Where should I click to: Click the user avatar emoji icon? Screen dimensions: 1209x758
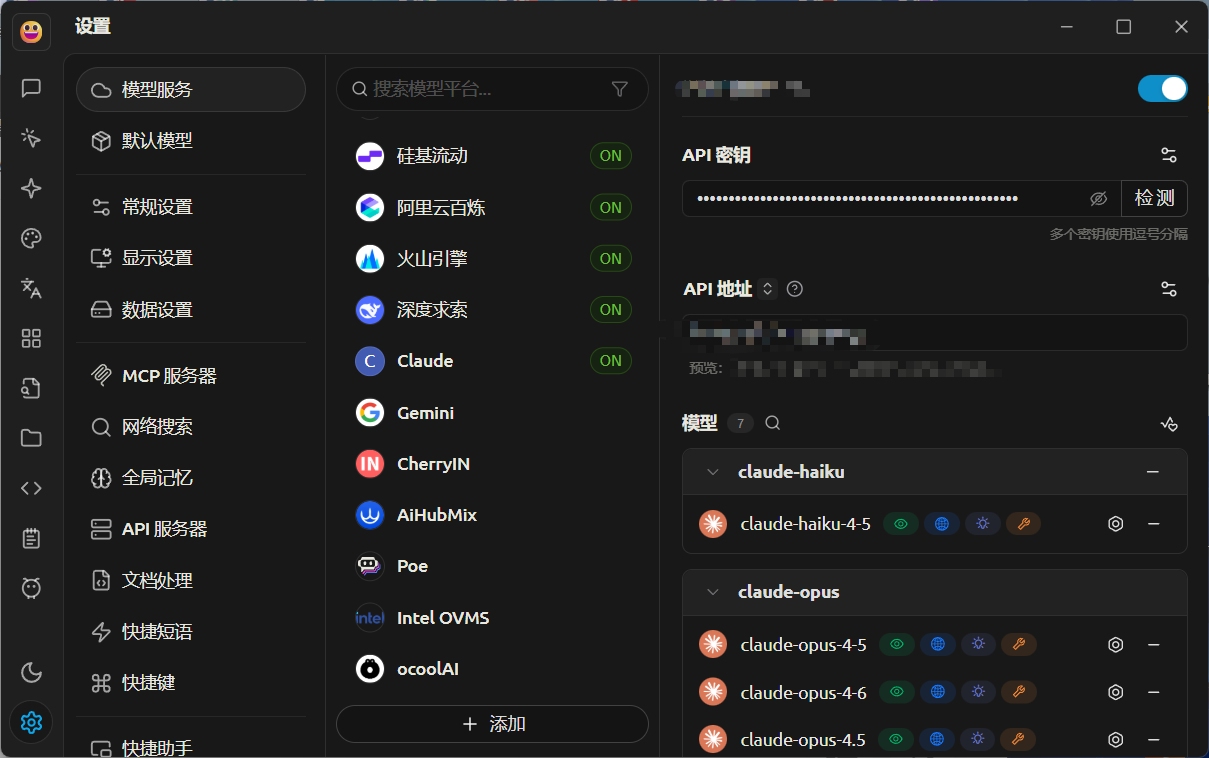(31, 32)
